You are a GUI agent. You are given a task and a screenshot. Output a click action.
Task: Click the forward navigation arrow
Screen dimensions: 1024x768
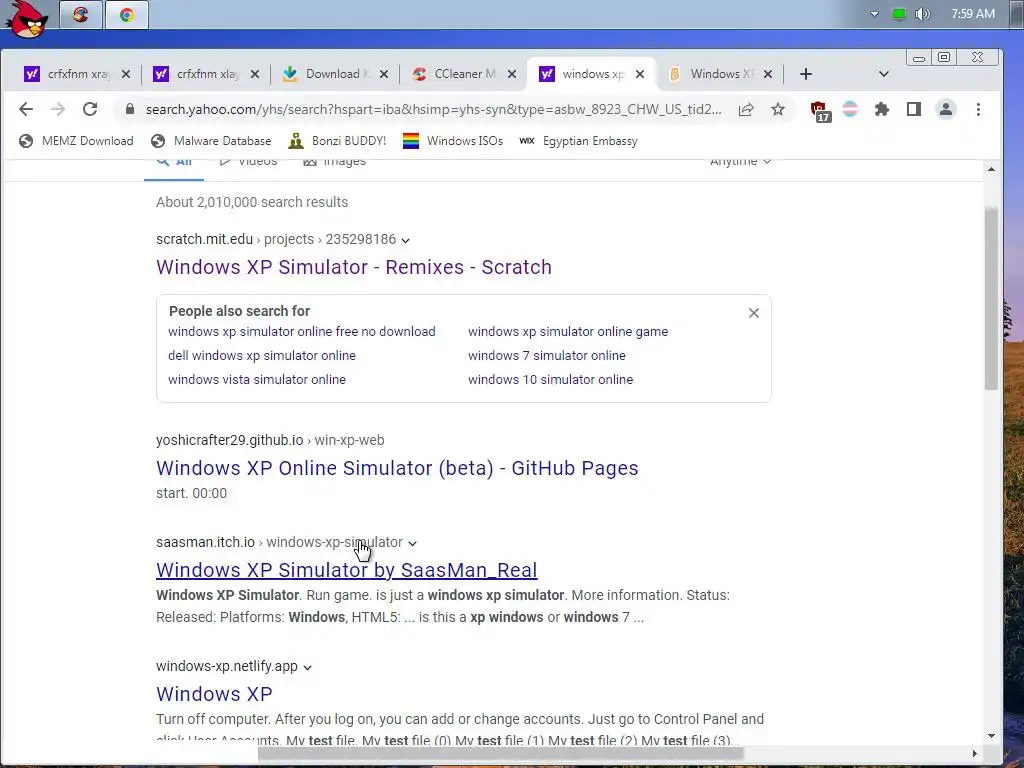pyautogui.click(x=57, y=109)
